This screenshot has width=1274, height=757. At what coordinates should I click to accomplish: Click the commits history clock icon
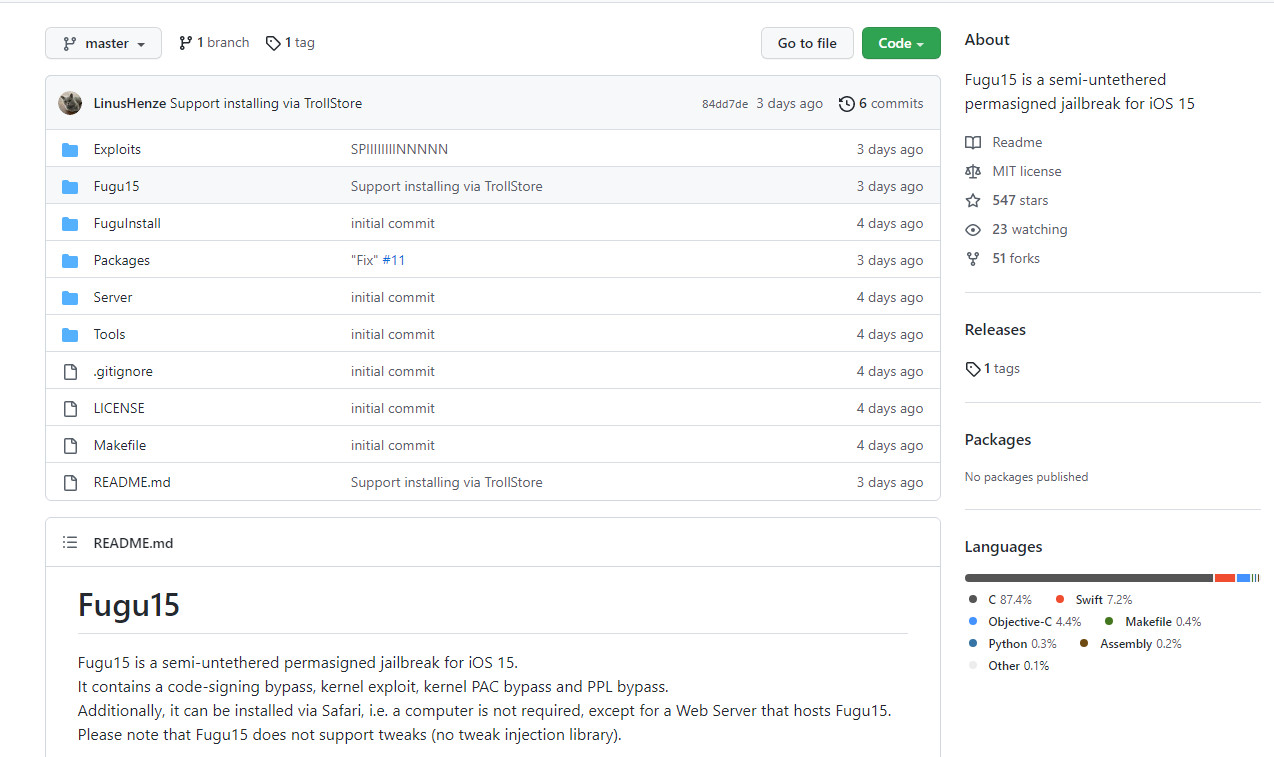point(847,104)
